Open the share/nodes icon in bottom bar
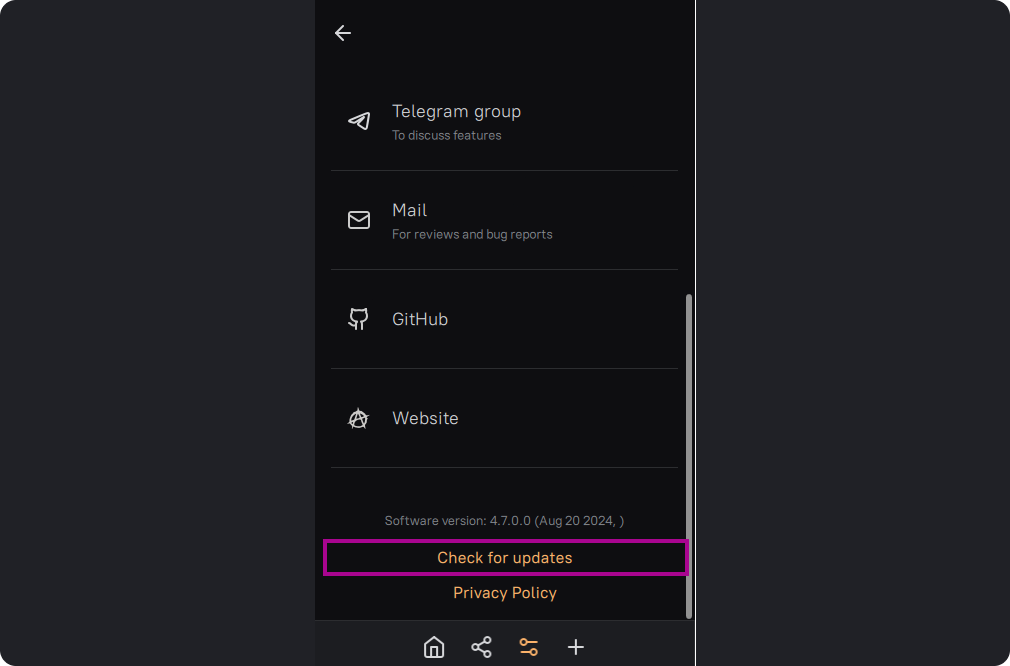 click(481, 647)
